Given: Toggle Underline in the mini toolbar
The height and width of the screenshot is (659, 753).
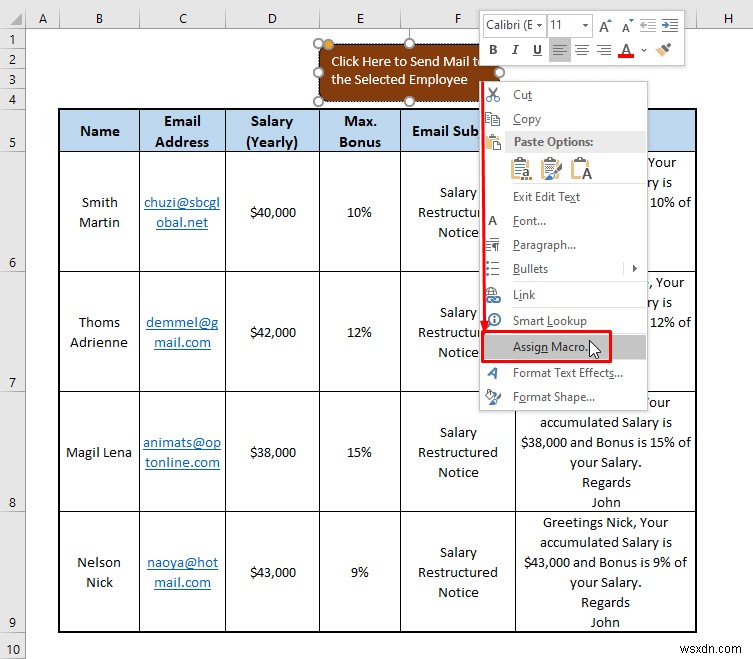Looking at the screenshot, I should 537,50.
